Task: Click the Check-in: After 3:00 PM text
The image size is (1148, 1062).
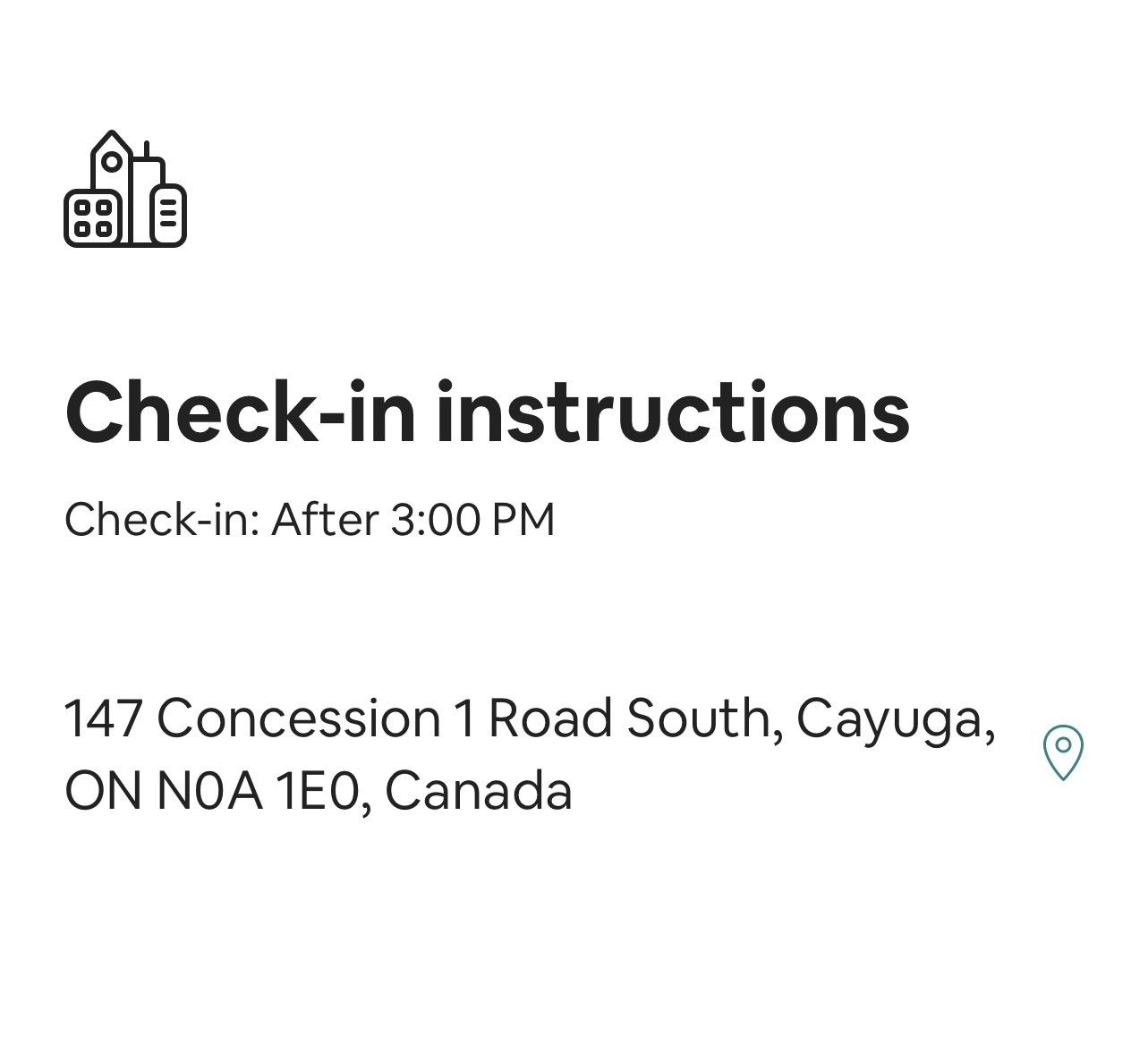Action: point(310,519)
